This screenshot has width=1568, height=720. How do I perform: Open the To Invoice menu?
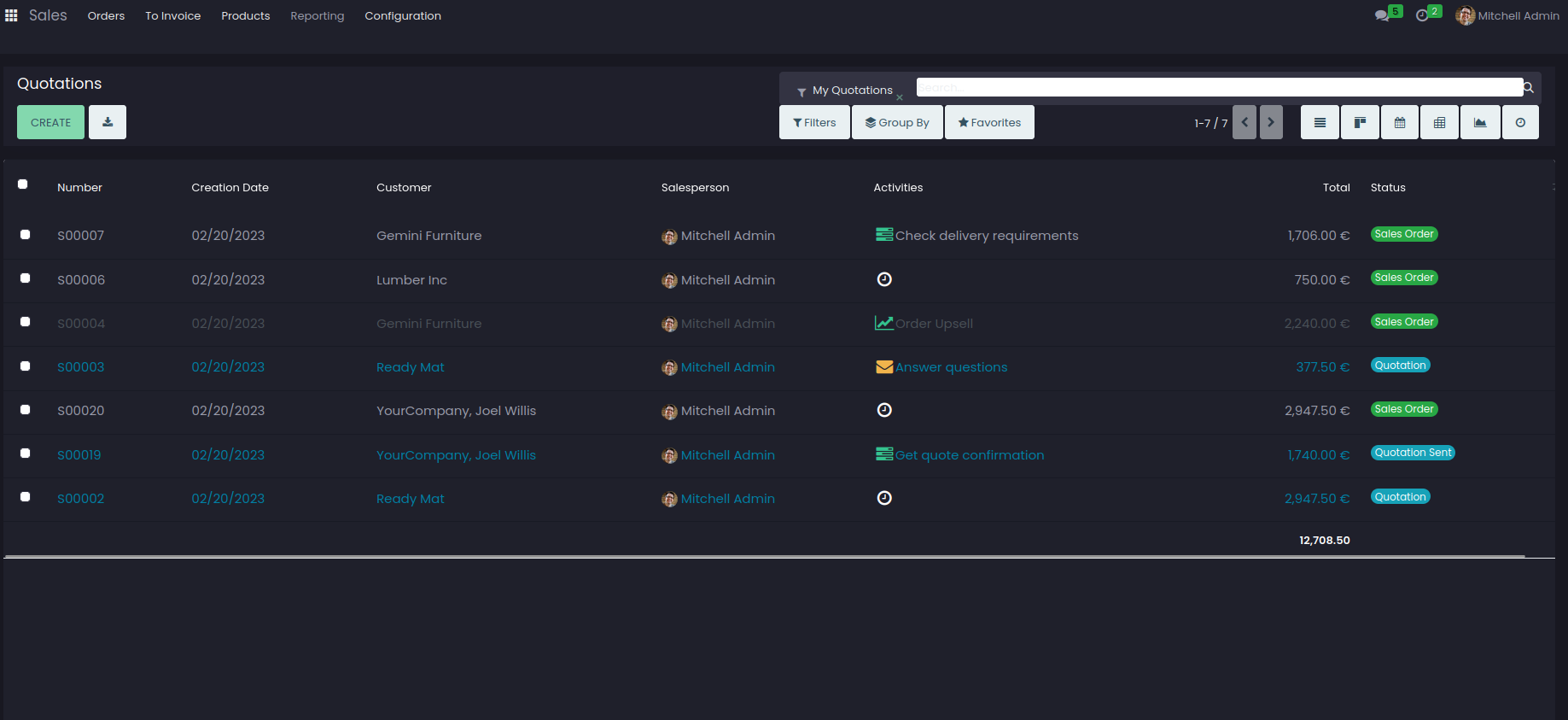(172, 15)
